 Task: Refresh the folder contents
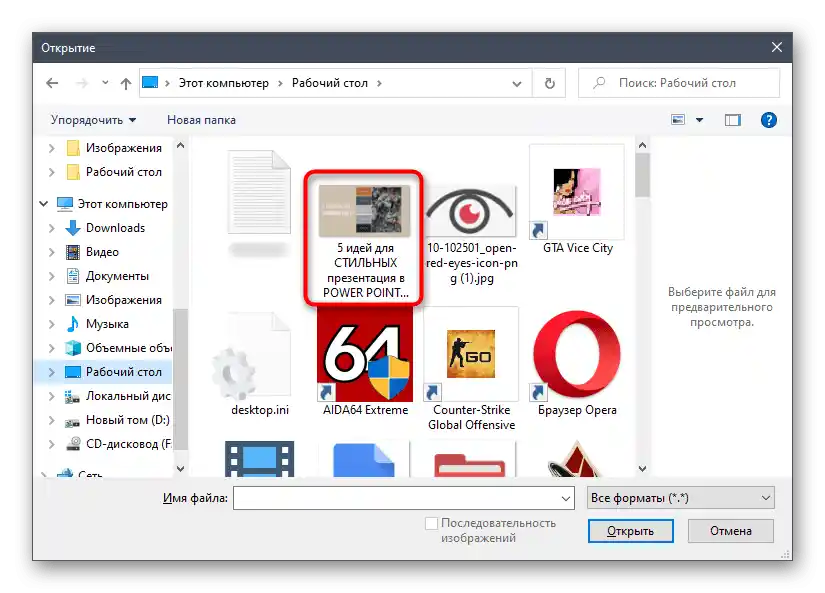549,83
